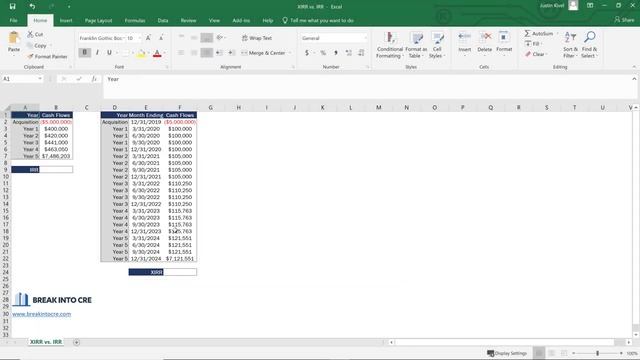640x360 pixels.
Task: Click the Delete cells icon
Action: pyautogui.click(x=484, y=38)
